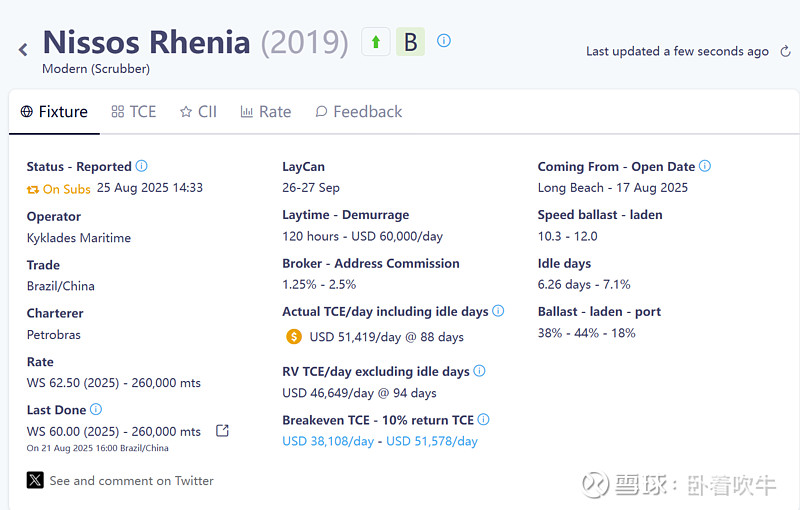Click the 6.26 days - 7.1% idle value
The width and height of the screenshot is (800, 510).
click(x=584, y=285)
